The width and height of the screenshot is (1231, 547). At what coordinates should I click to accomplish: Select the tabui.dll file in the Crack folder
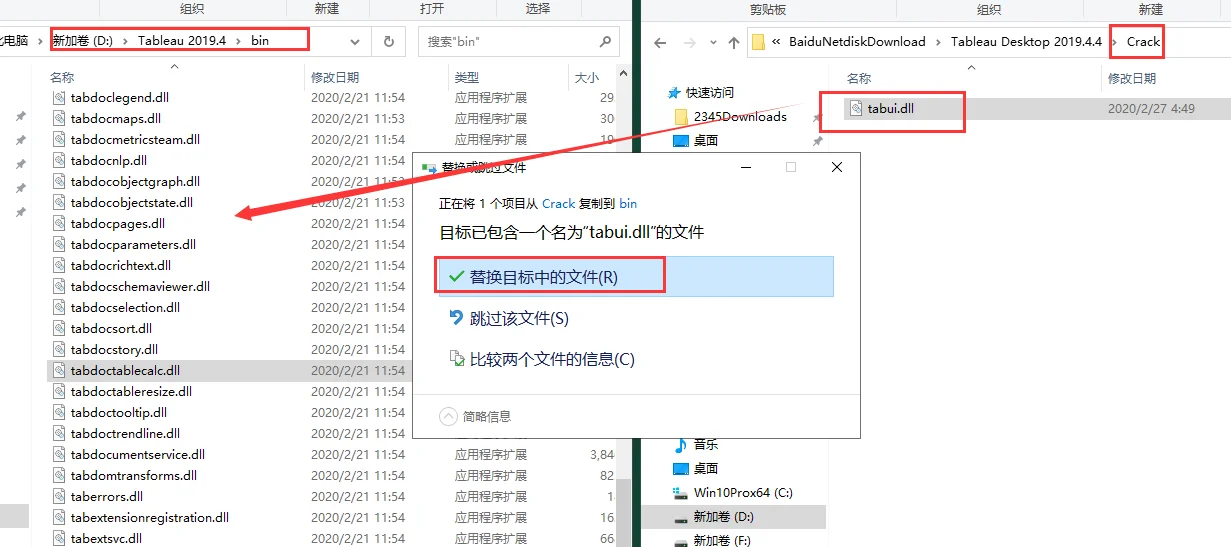pyautogui.click(x=890, y=108)
